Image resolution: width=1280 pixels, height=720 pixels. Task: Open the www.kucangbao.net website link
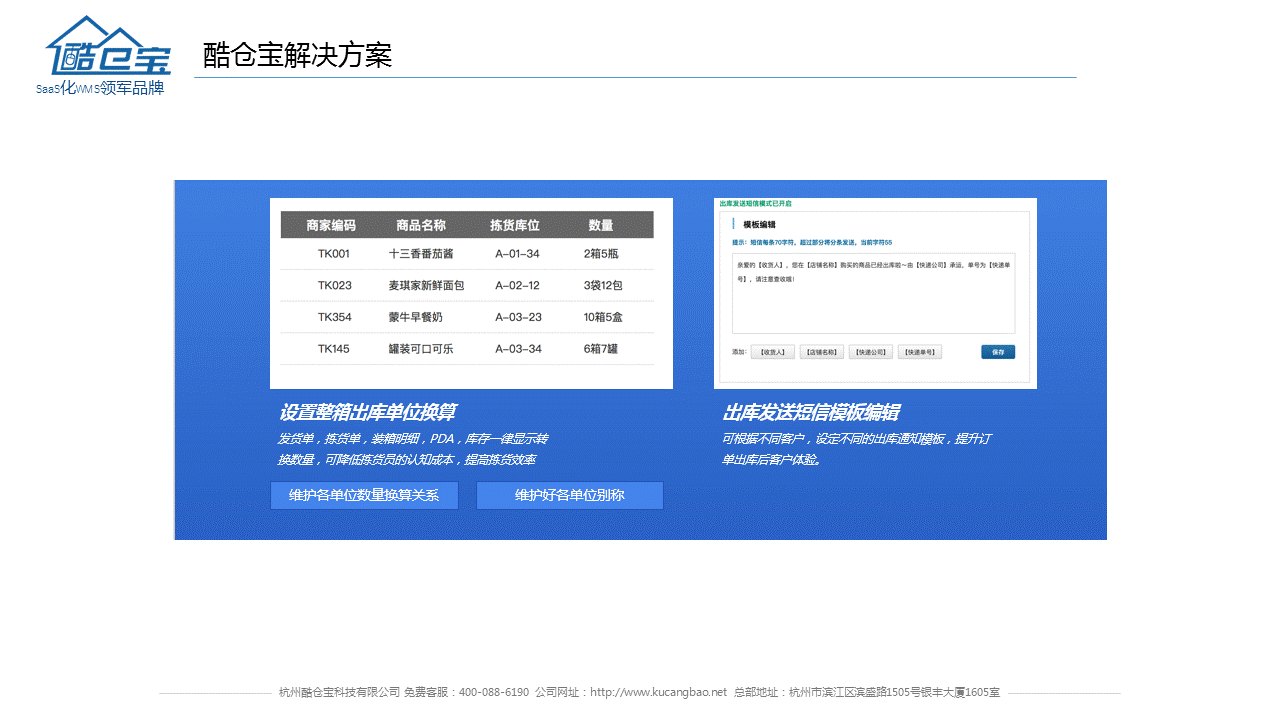coord(658,692)
